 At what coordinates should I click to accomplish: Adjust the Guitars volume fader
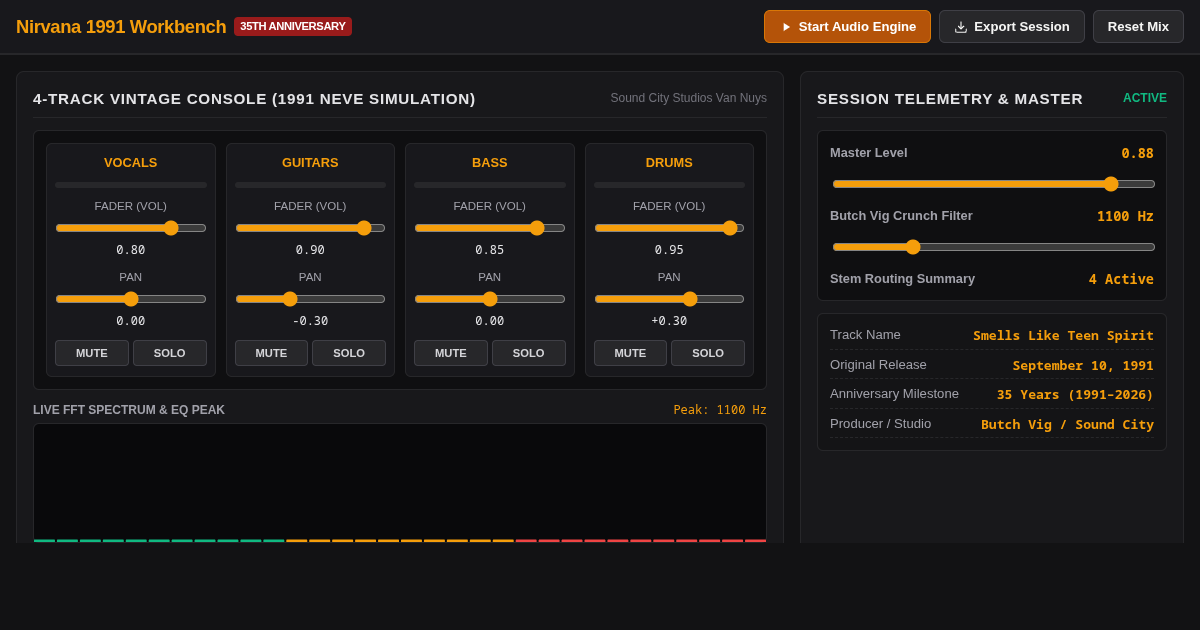(x=310, y=228)
